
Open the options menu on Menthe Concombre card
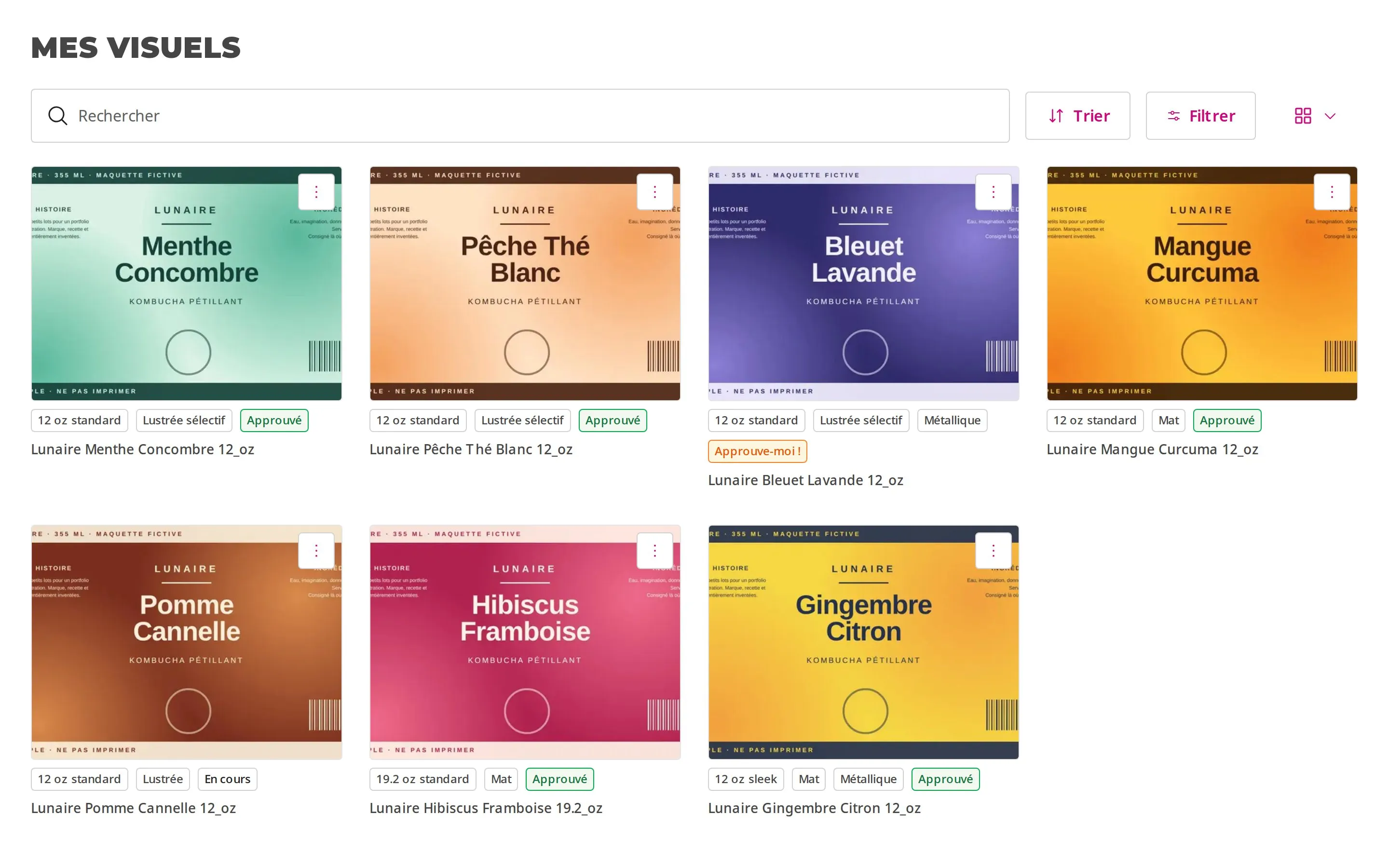click(316, 192)
